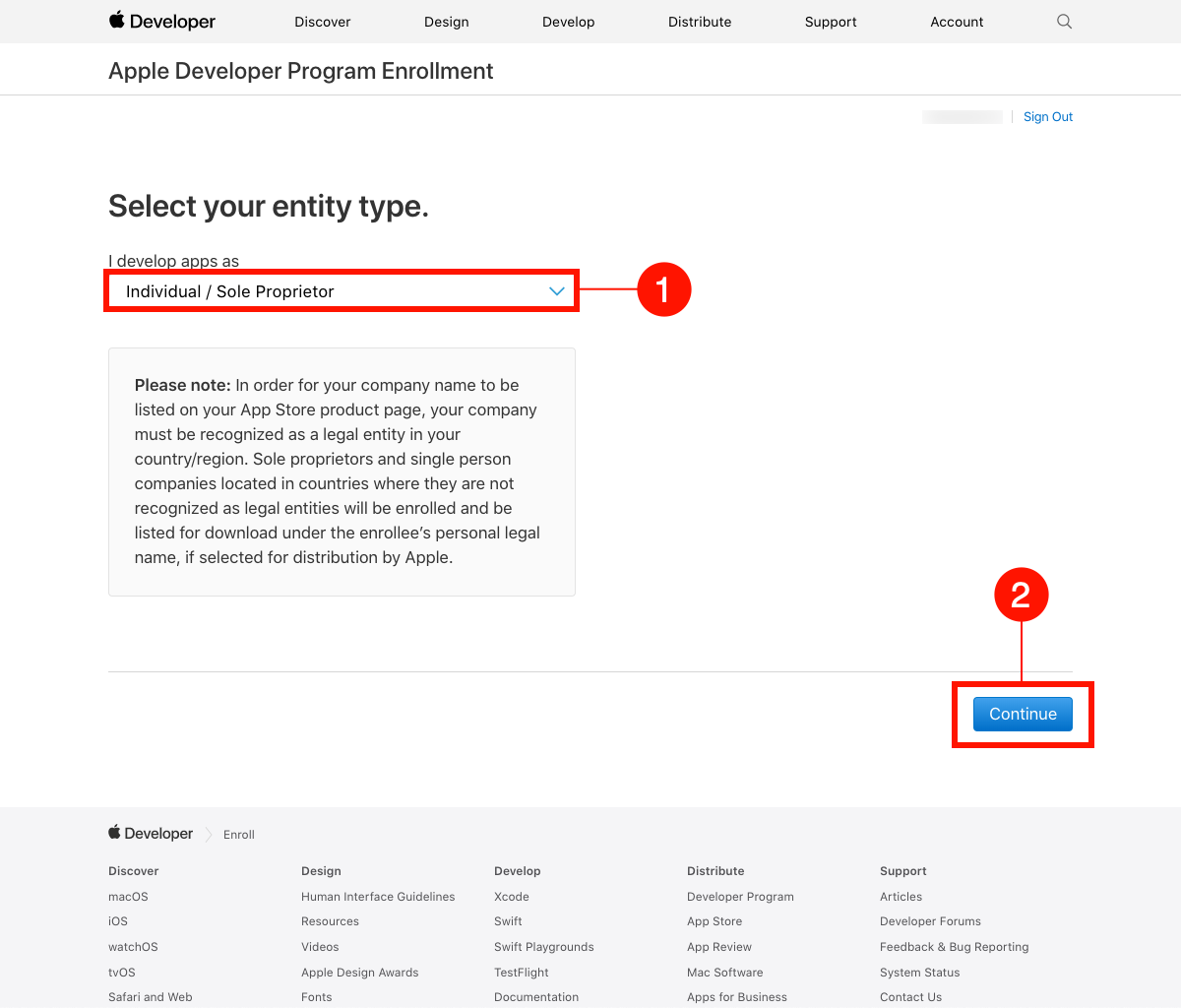Open the Design navigation menu
Screen dimensions: 1181x1008
446,22
